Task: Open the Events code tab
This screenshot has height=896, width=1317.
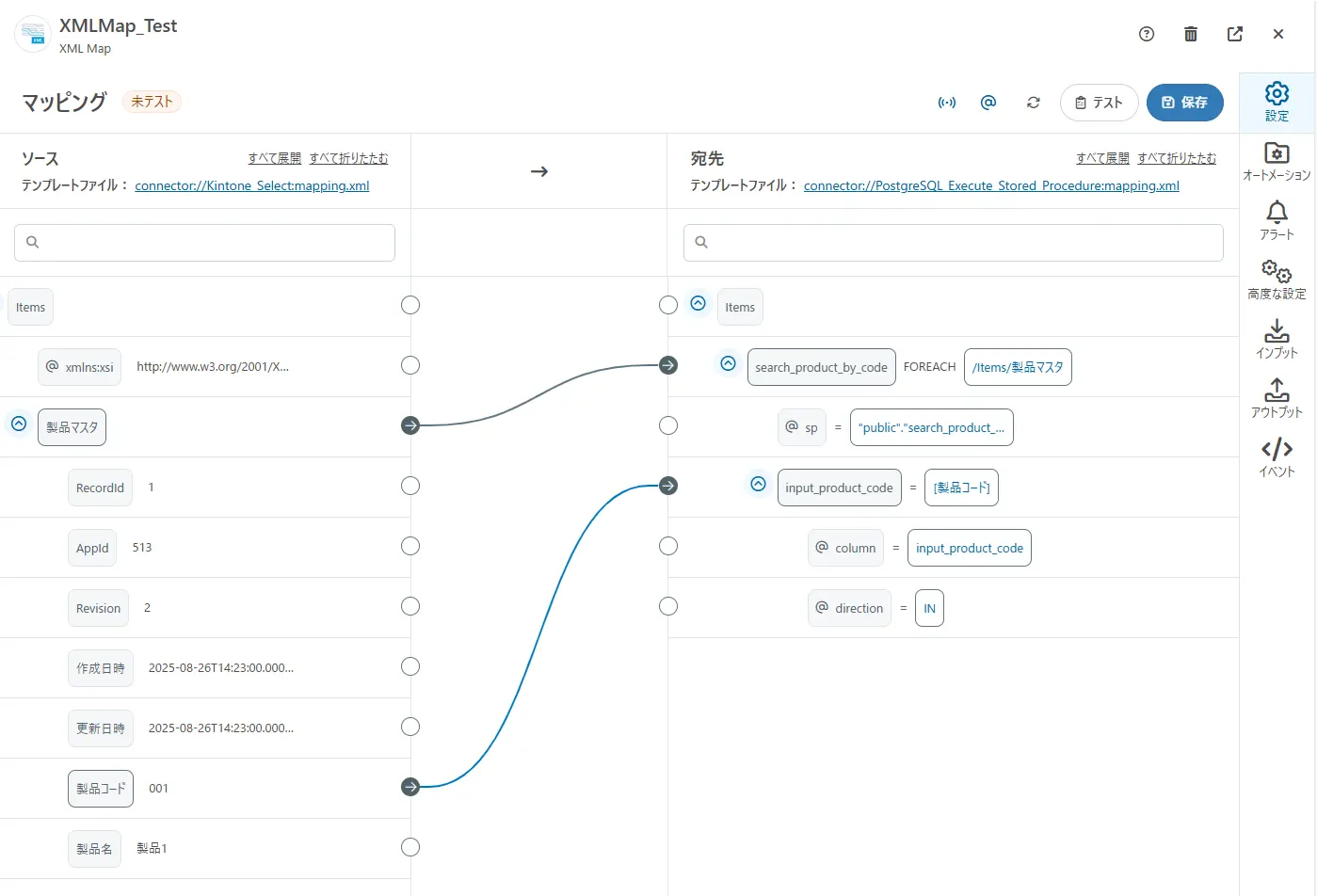Action: click(x=1277, y=457)
